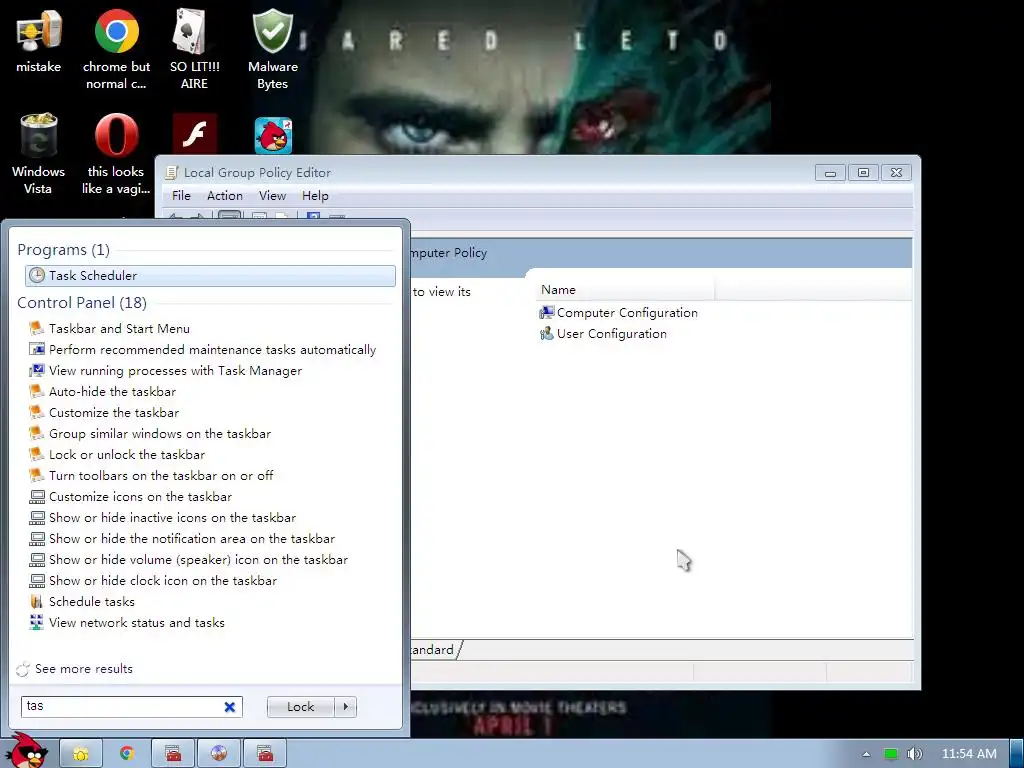Open Show or hide clock icon on the taskbar
The image size is (1024, 768).
(x=153, y=580)
